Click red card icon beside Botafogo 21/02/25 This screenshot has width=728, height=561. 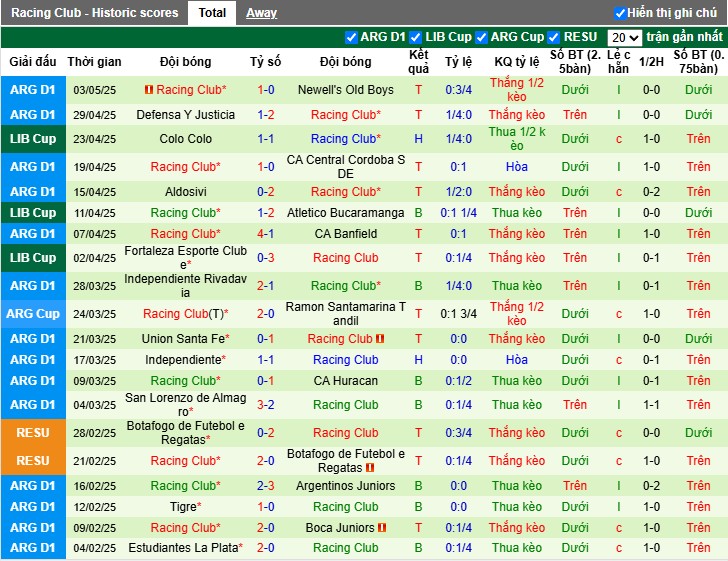370,468
